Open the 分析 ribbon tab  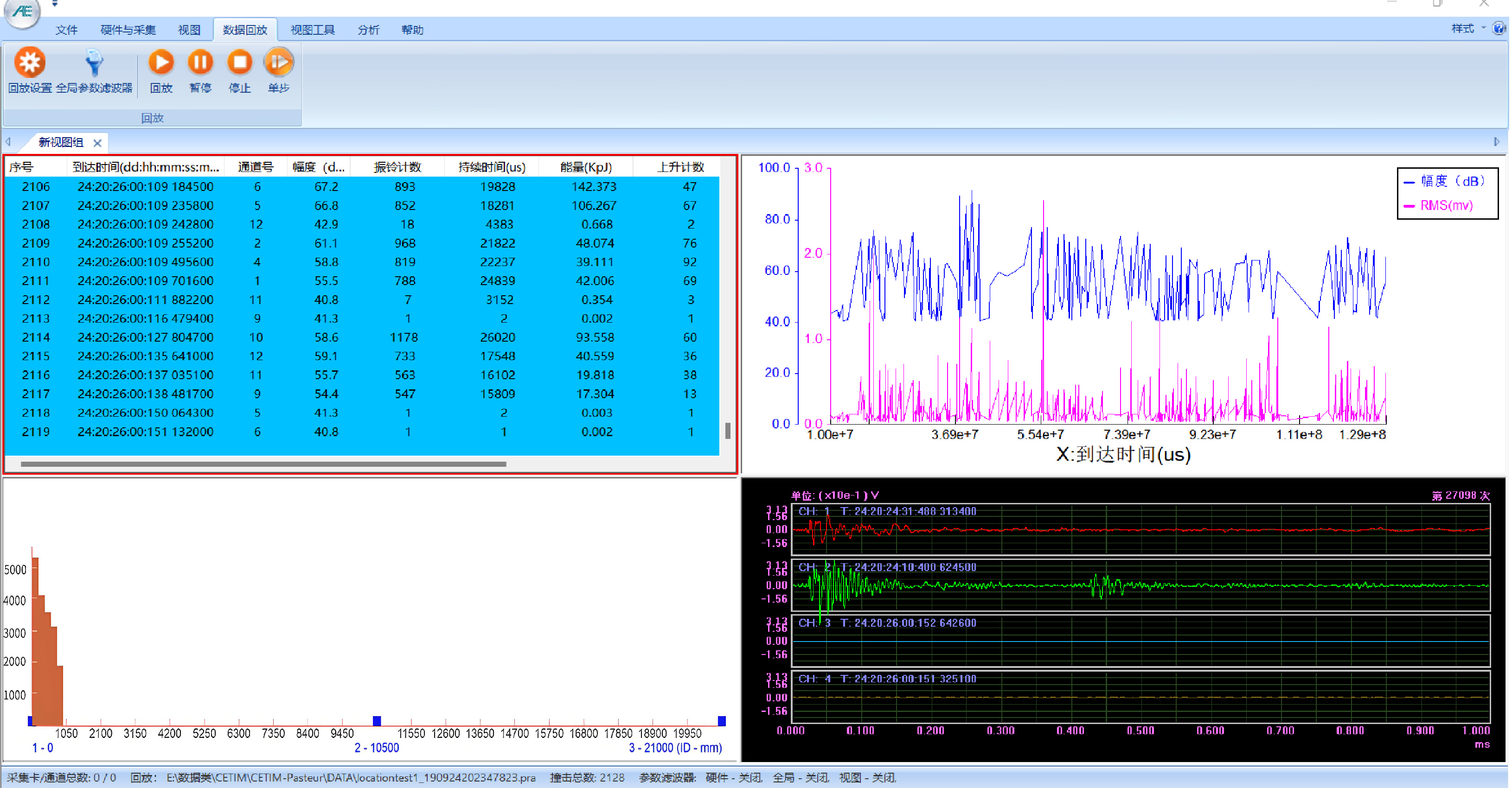coord(369,29)
